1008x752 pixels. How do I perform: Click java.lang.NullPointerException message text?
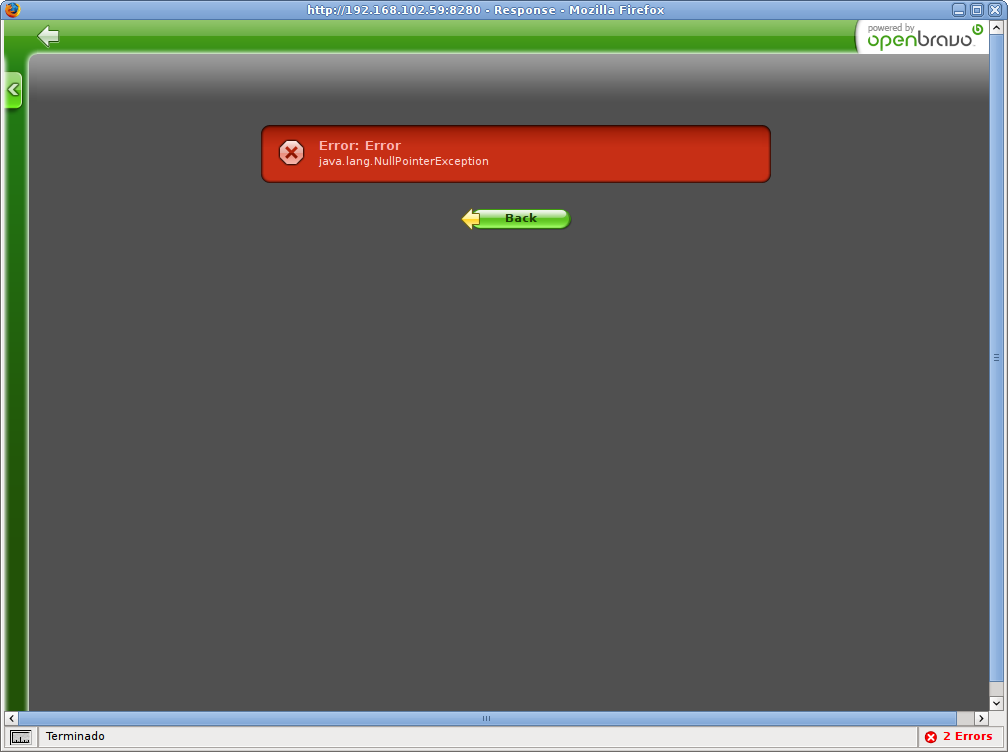tap(404, 161)
